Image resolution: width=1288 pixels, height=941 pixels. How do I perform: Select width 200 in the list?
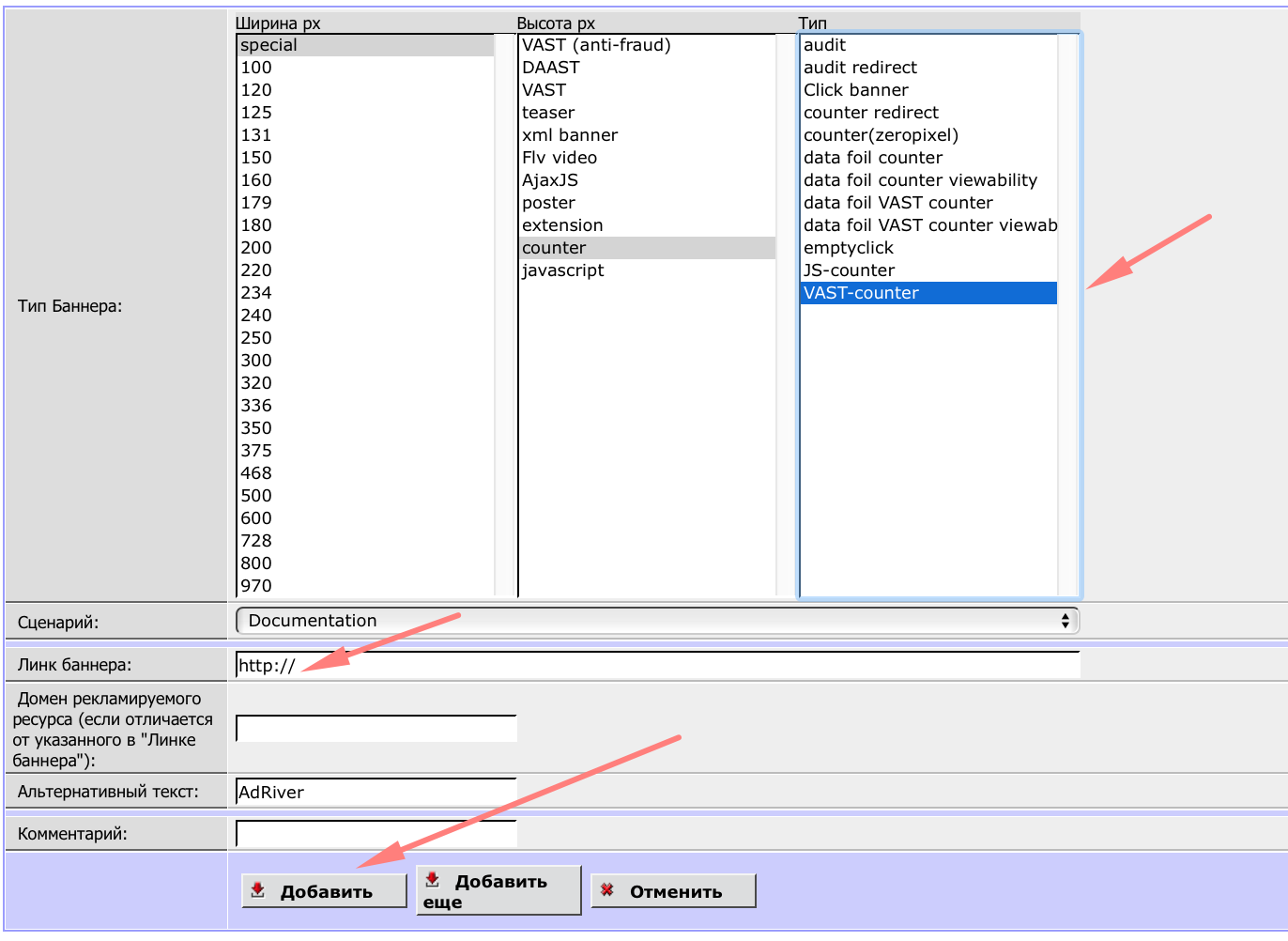(365, 248)
